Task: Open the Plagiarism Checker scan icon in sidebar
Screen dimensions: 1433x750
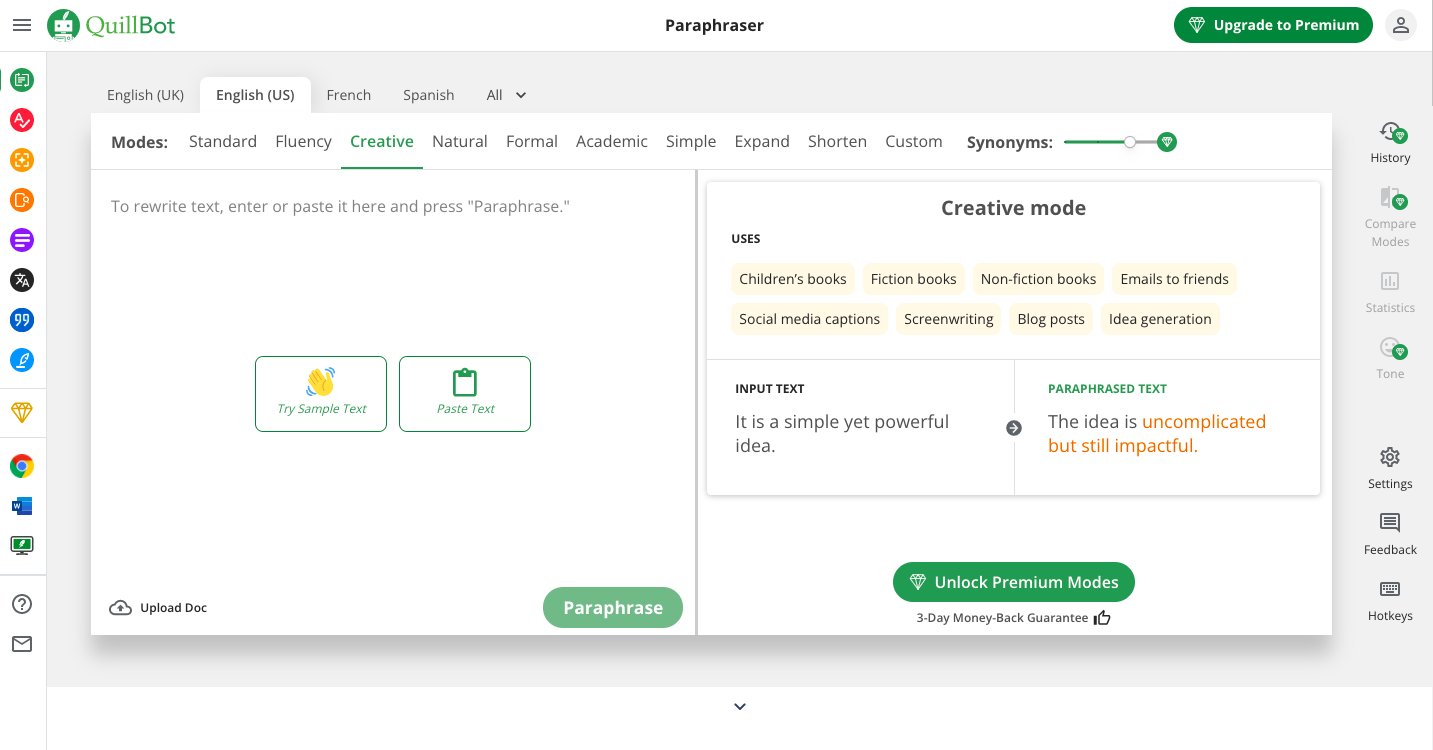Action: [x=22, y=160]
